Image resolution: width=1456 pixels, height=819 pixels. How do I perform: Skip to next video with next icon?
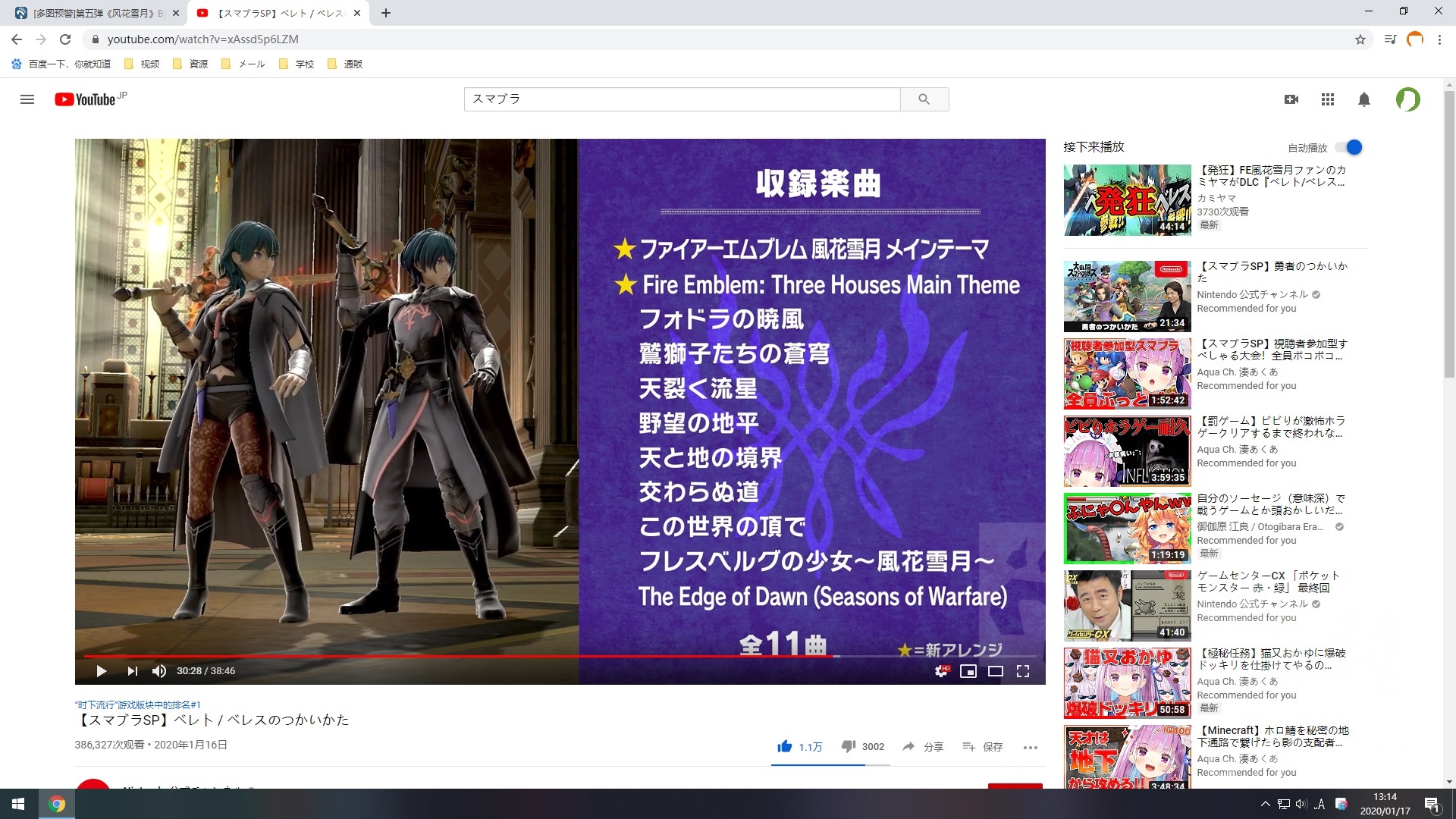pyautogui.click(x=133, y=671)
